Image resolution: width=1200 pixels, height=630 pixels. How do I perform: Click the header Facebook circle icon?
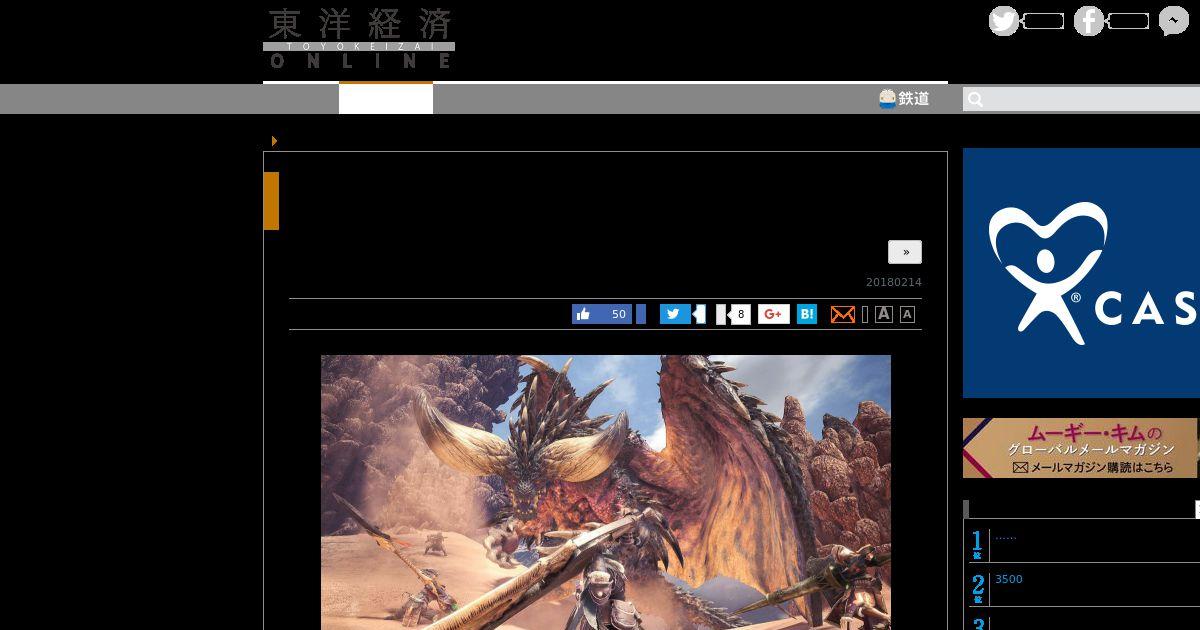click(1089, 21)
